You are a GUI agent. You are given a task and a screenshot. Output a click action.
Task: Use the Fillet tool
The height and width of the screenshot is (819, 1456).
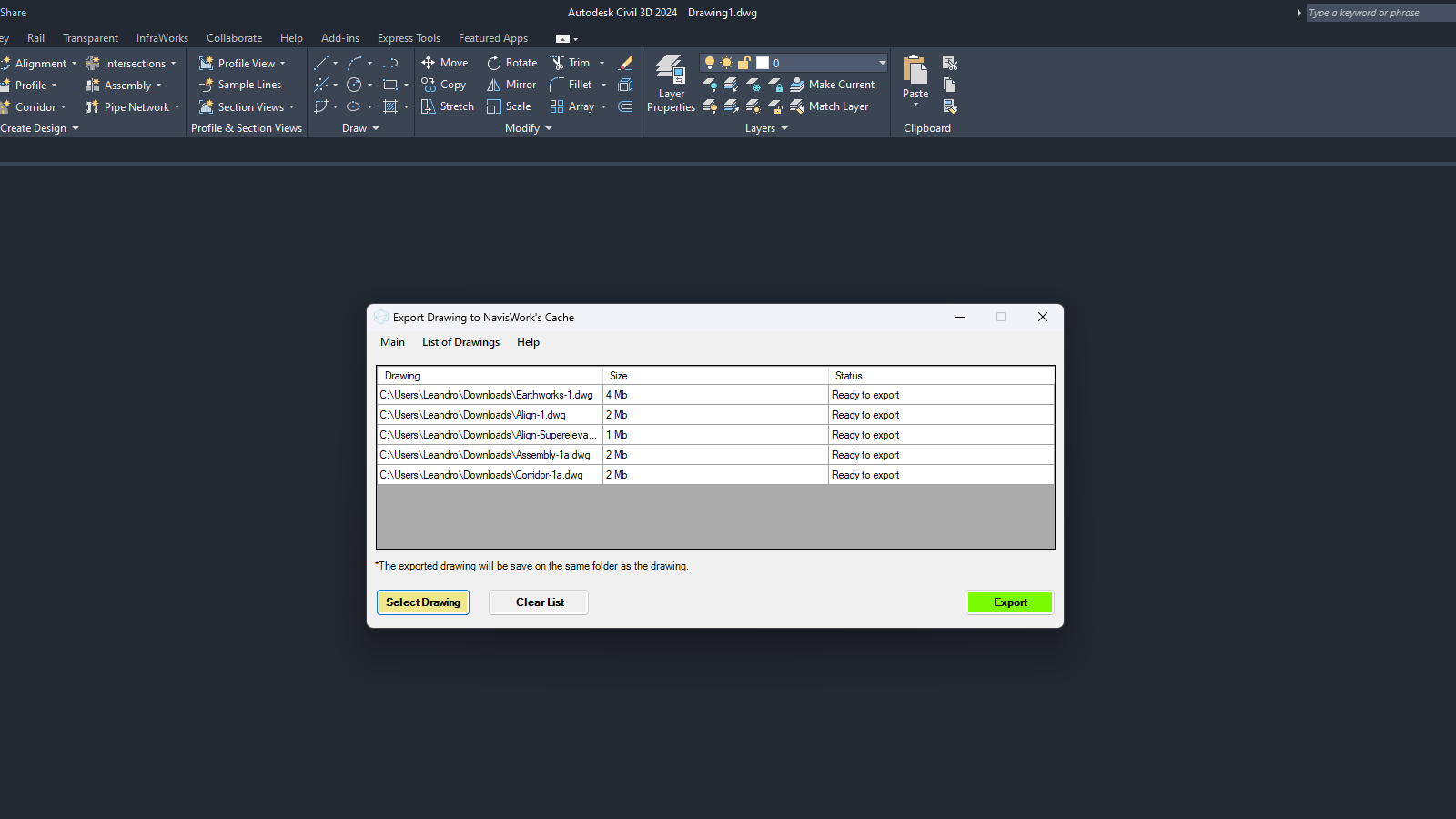click(x=571, y=85)
